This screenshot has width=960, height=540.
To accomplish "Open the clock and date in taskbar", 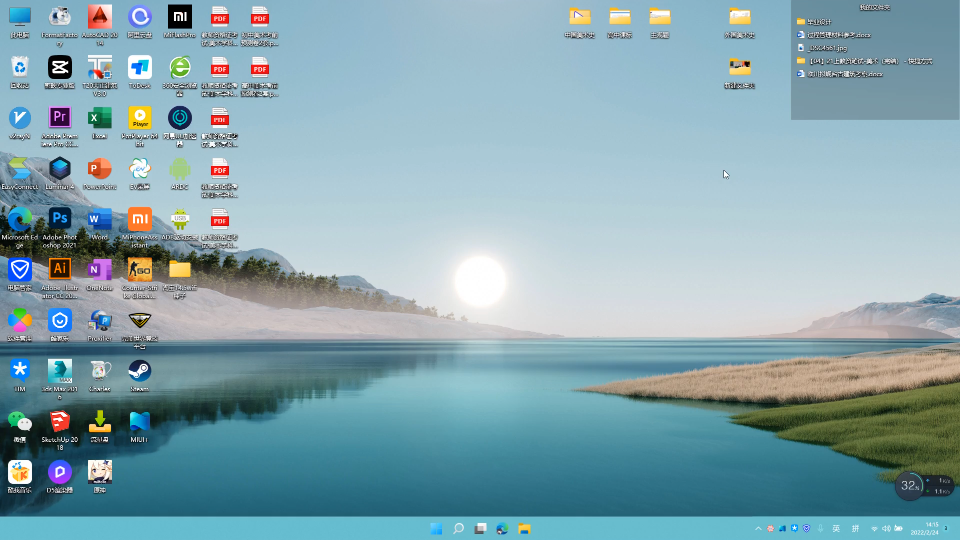I will (926, 528).
